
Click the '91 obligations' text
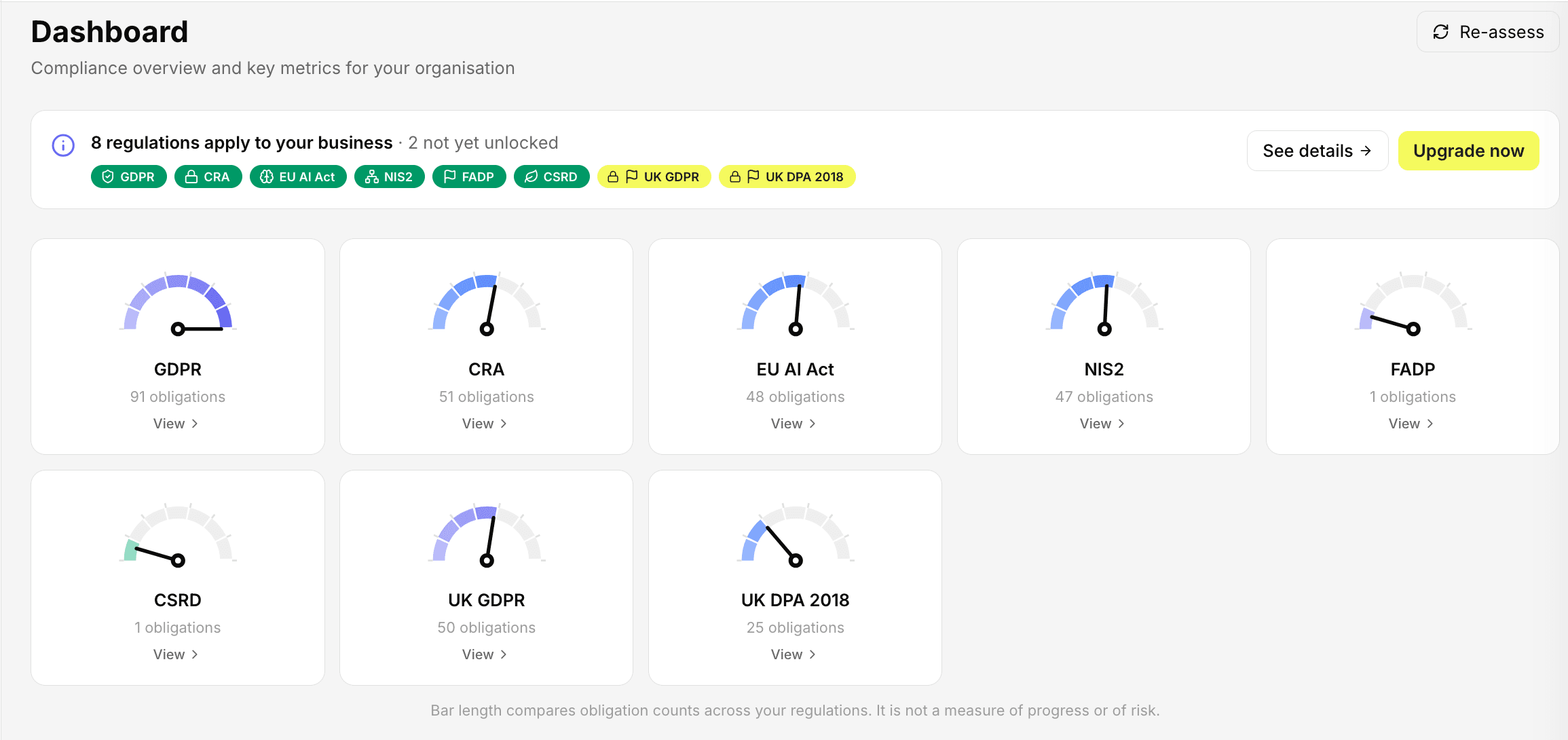(178, 396)
